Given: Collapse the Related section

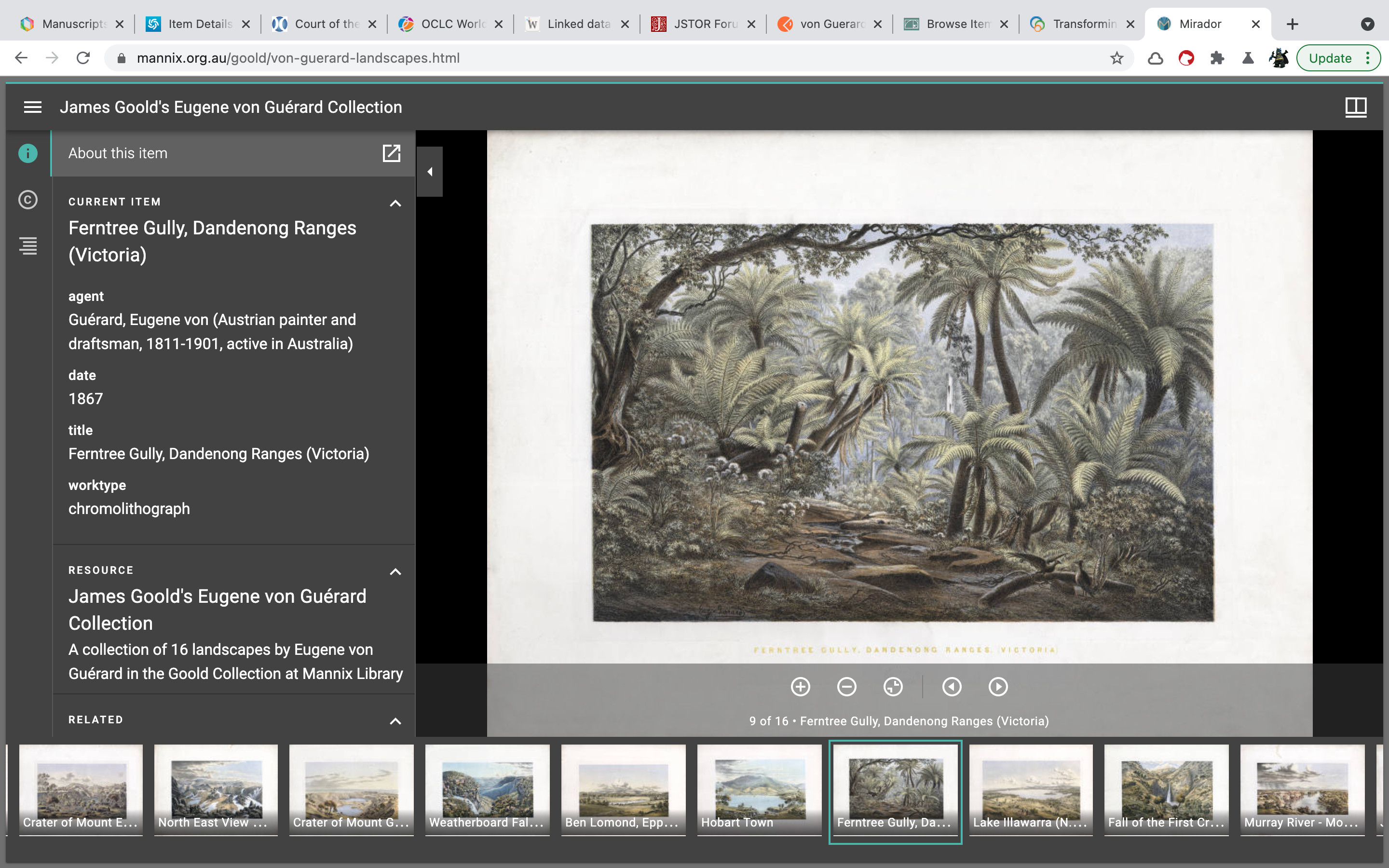Looking at the screenshot, I should 395,721.
